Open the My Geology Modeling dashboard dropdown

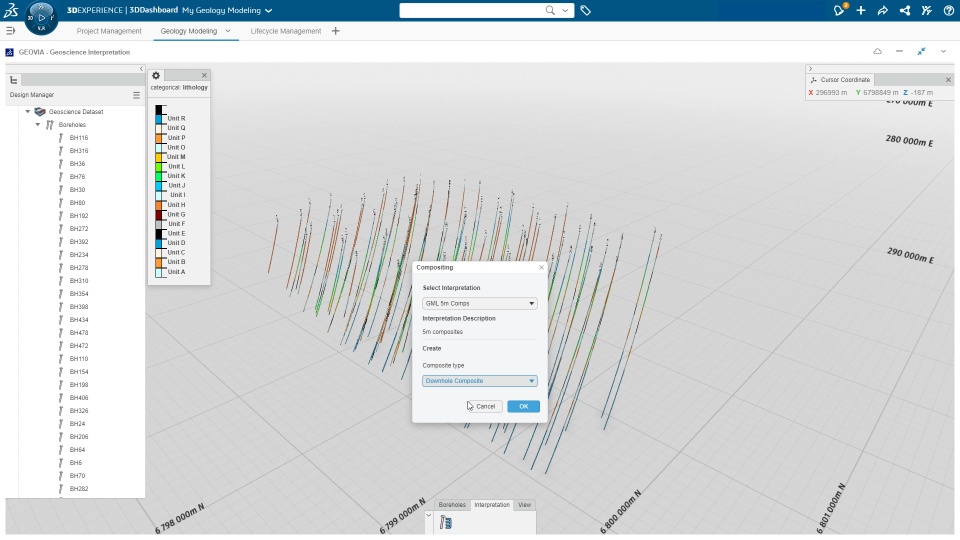click(x=268, y=10)
